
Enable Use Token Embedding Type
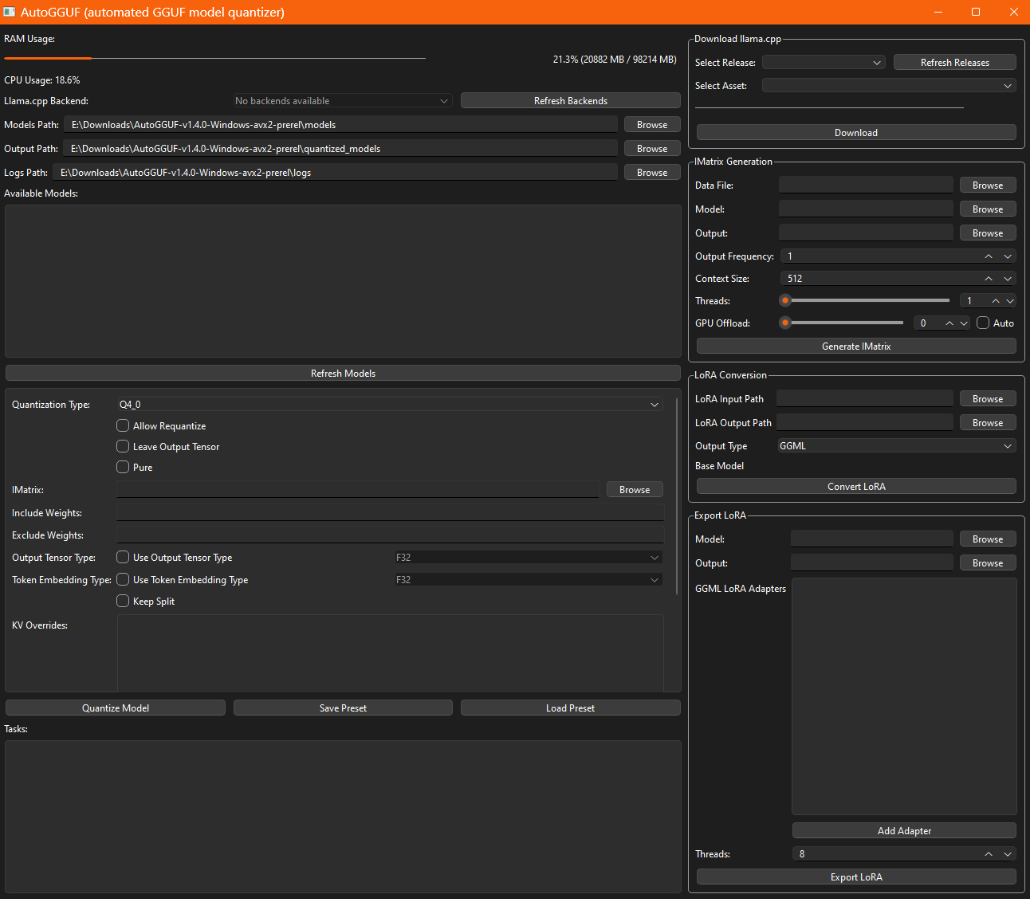pyautogui.click(x=123, y=579)
